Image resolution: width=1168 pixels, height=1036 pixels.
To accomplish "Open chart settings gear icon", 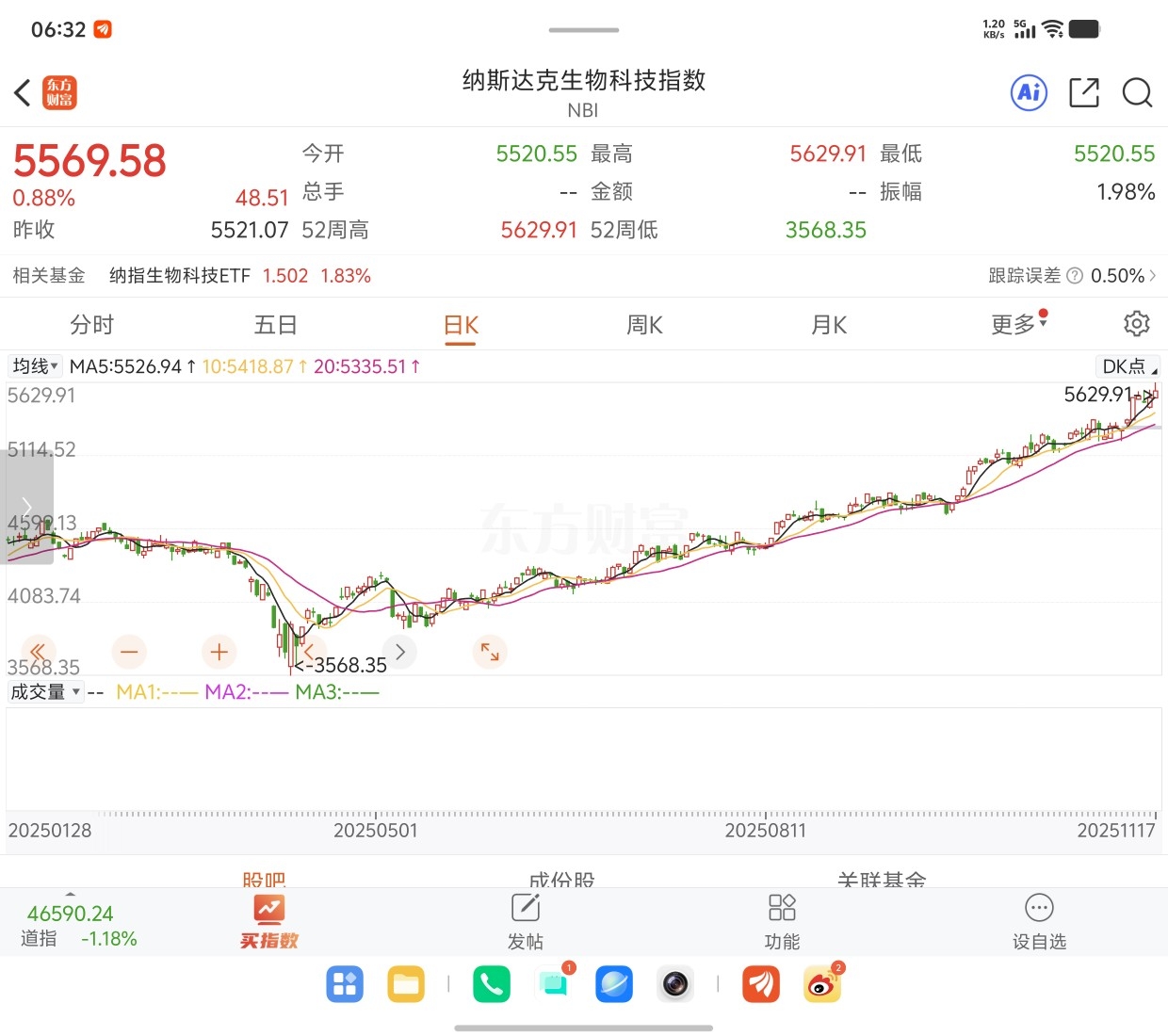I will (x=1137, y=324).
